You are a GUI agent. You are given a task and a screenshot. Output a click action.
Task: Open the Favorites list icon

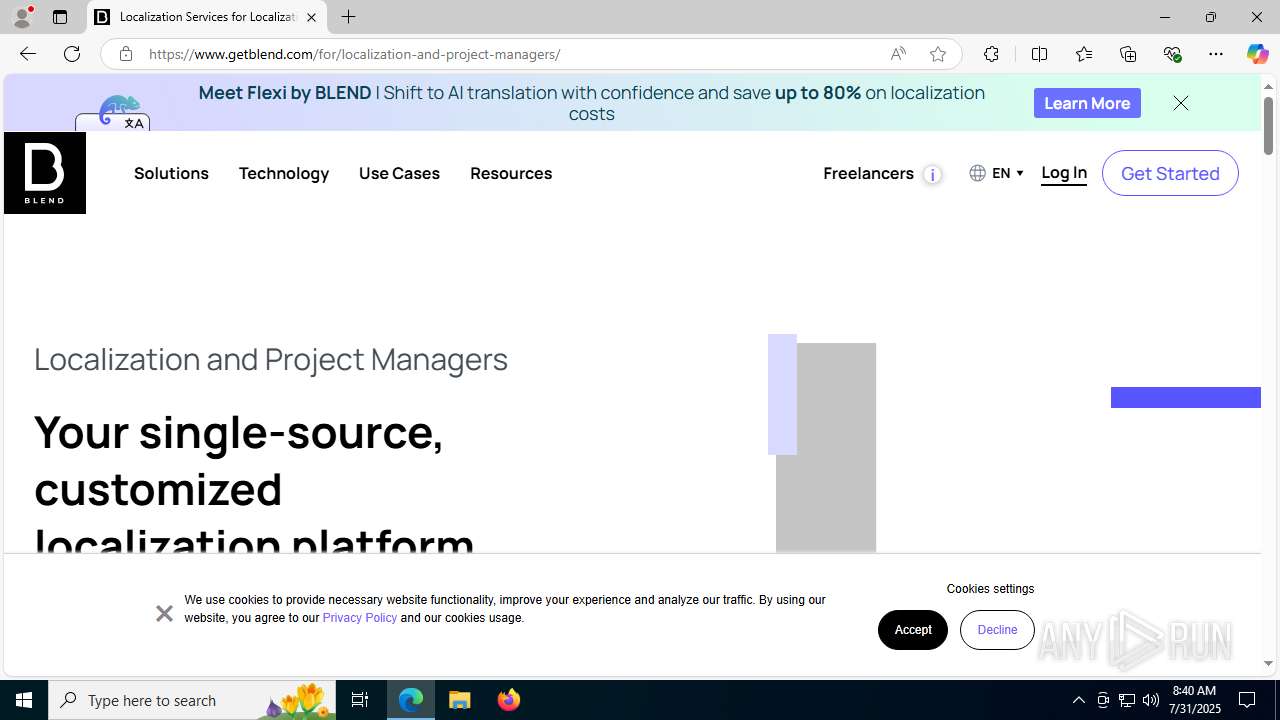(1083, 54)
